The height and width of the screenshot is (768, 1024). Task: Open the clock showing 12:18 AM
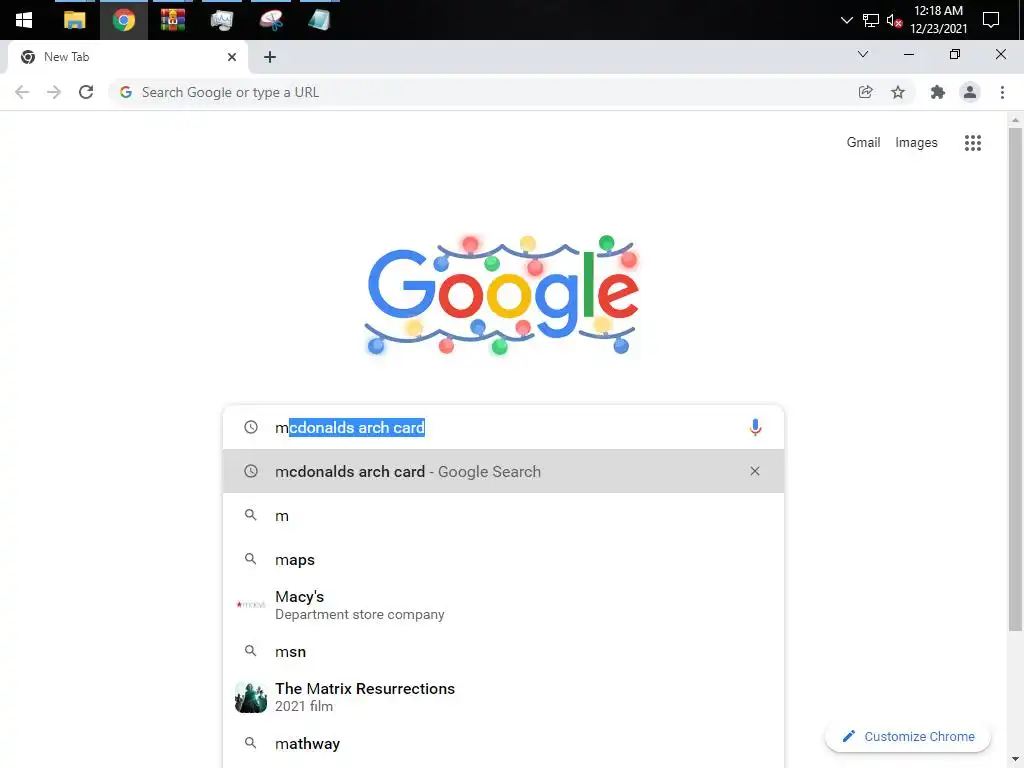pos(938,20)
